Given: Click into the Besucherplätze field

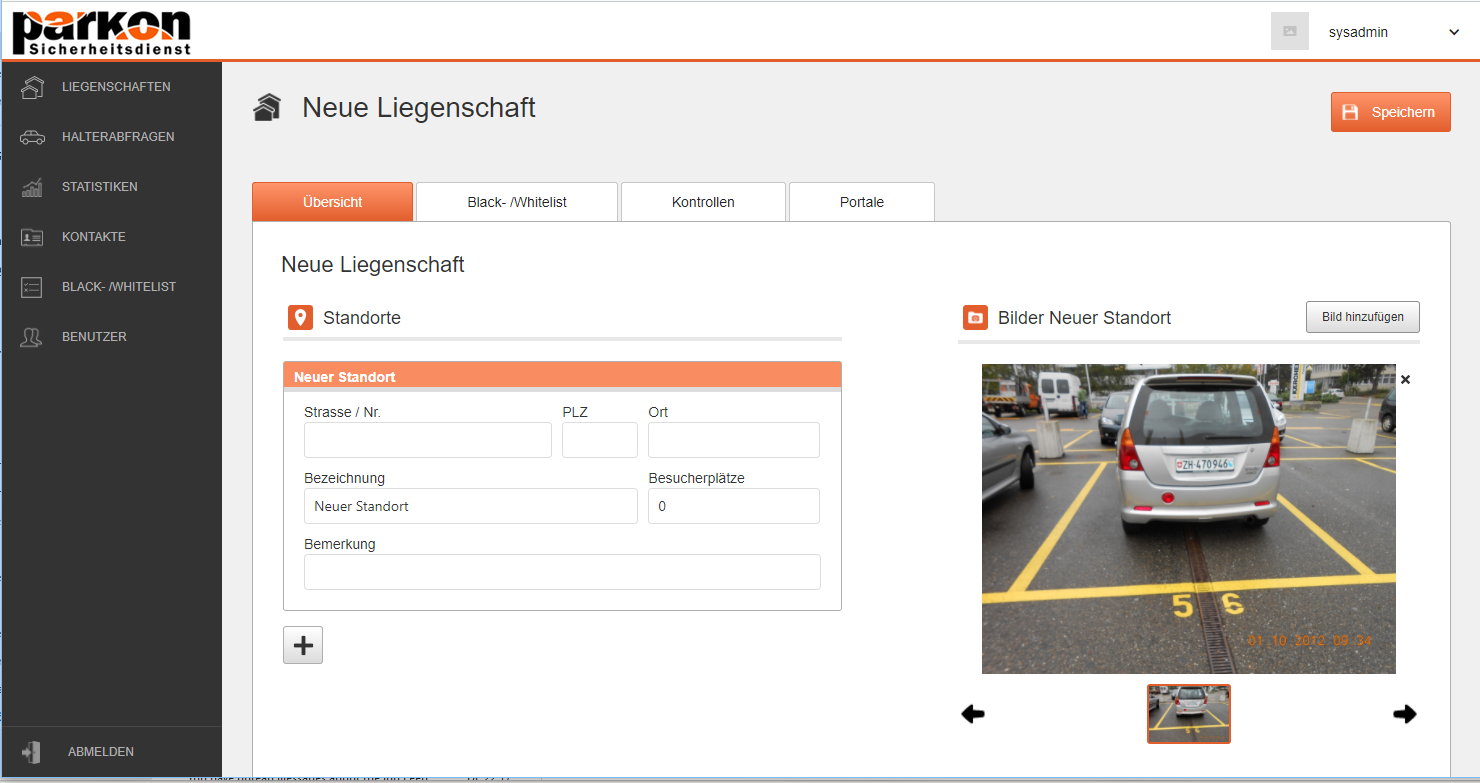Looking at the screenshot, I should tap(733, 506).
